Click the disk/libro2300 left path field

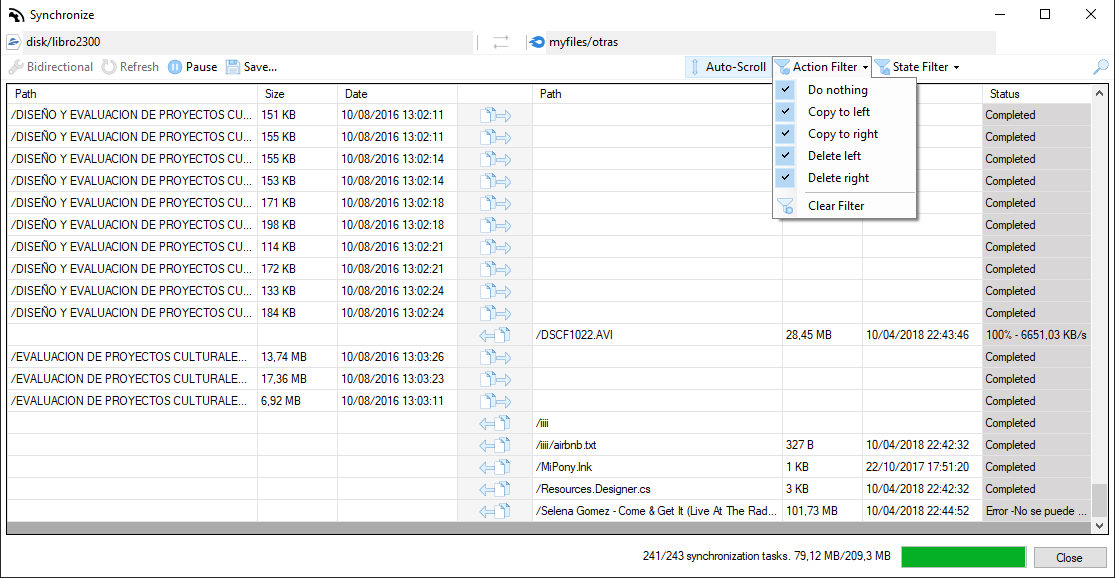coord(238,42)
